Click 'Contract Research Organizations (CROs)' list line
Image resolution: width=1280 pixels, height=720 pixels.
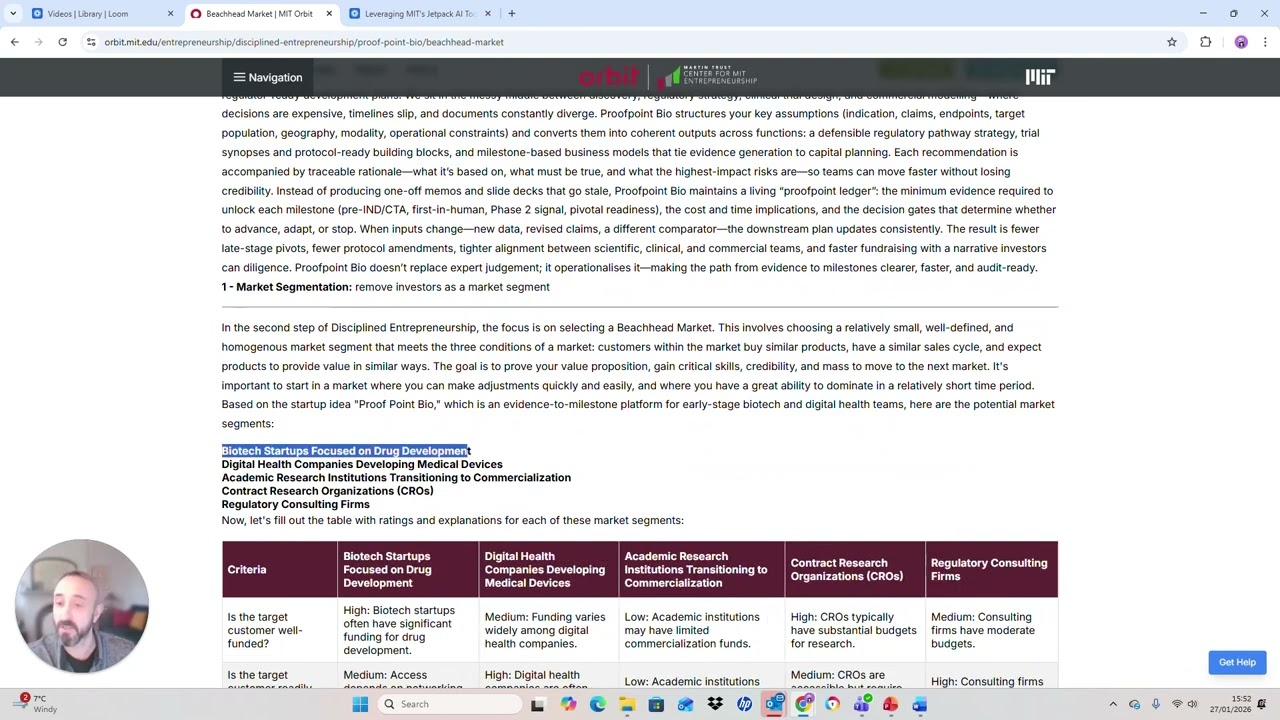click(x=328, y=491)
